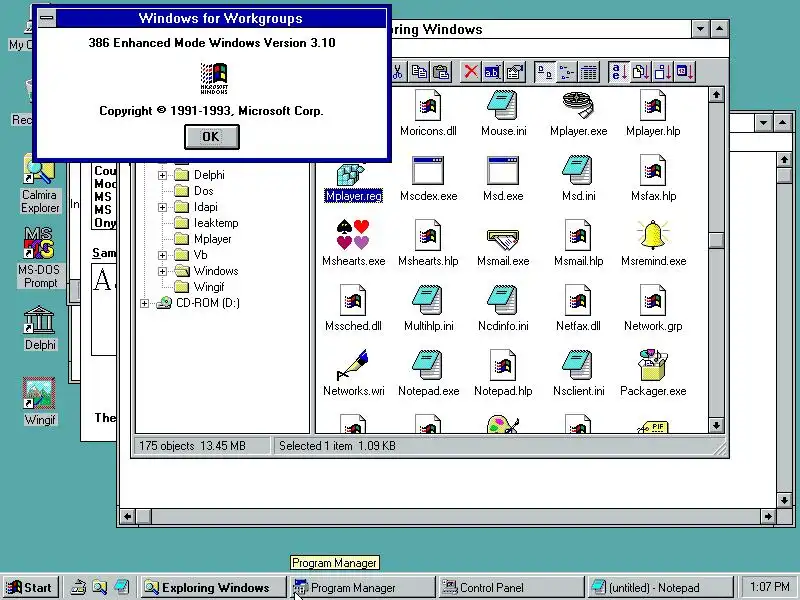Image resolution: width=800 pixels, height=600 pixels.
Task: Switch to Control Panel taskbar button
Action: coord(511,588)
